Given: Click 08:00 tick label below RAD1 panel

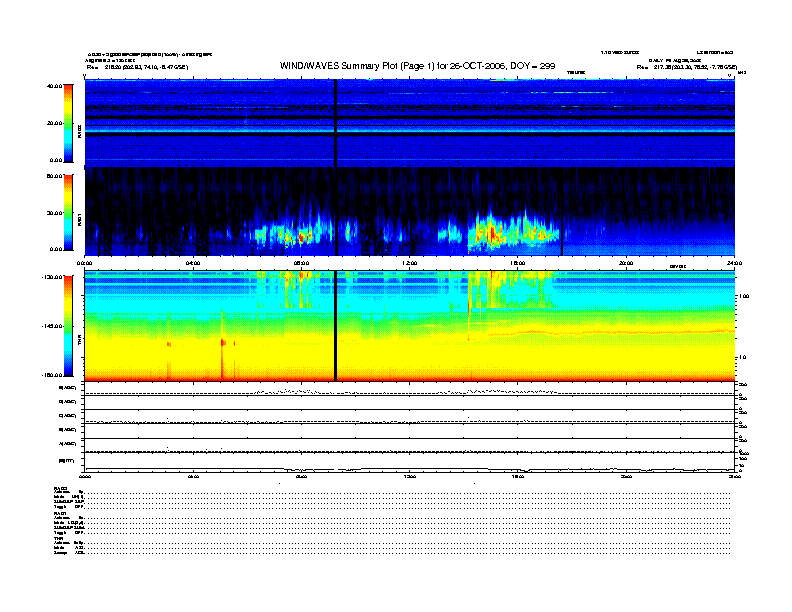Looking at the screenshot, I should (x=301, y=263).
